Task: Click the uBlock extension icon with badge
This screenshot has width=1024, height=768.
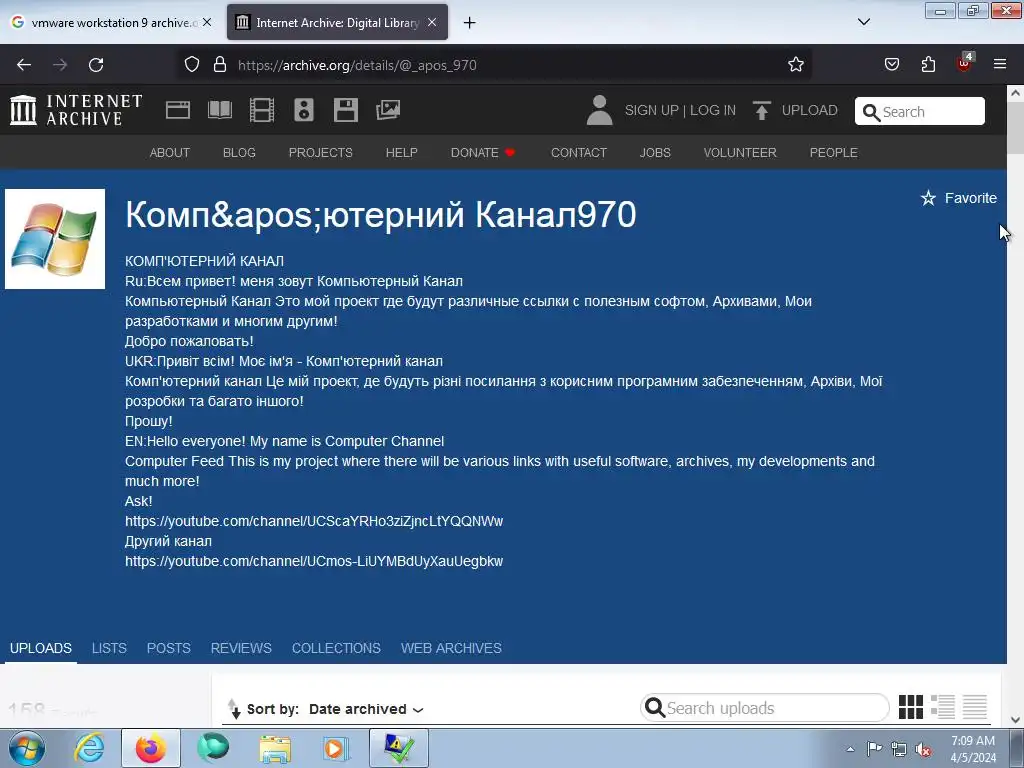Action: (x=965, y=63)
